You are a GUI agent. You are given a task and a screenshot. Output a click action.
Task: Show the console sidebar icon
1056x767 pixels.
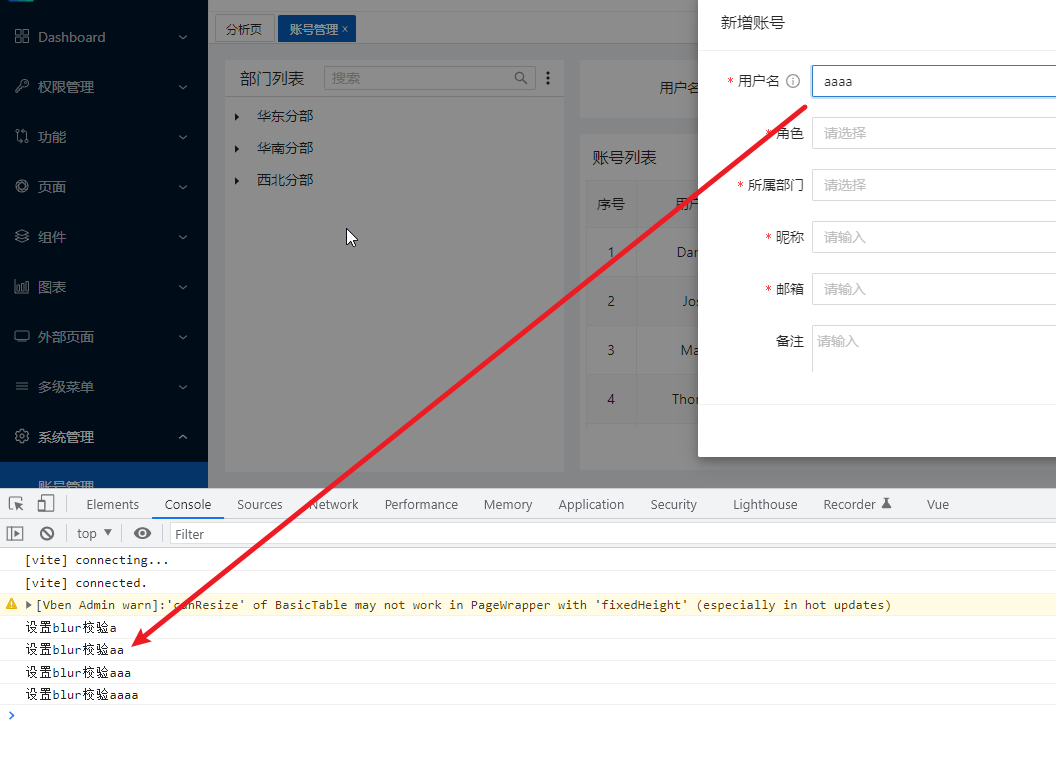point(15,533)
